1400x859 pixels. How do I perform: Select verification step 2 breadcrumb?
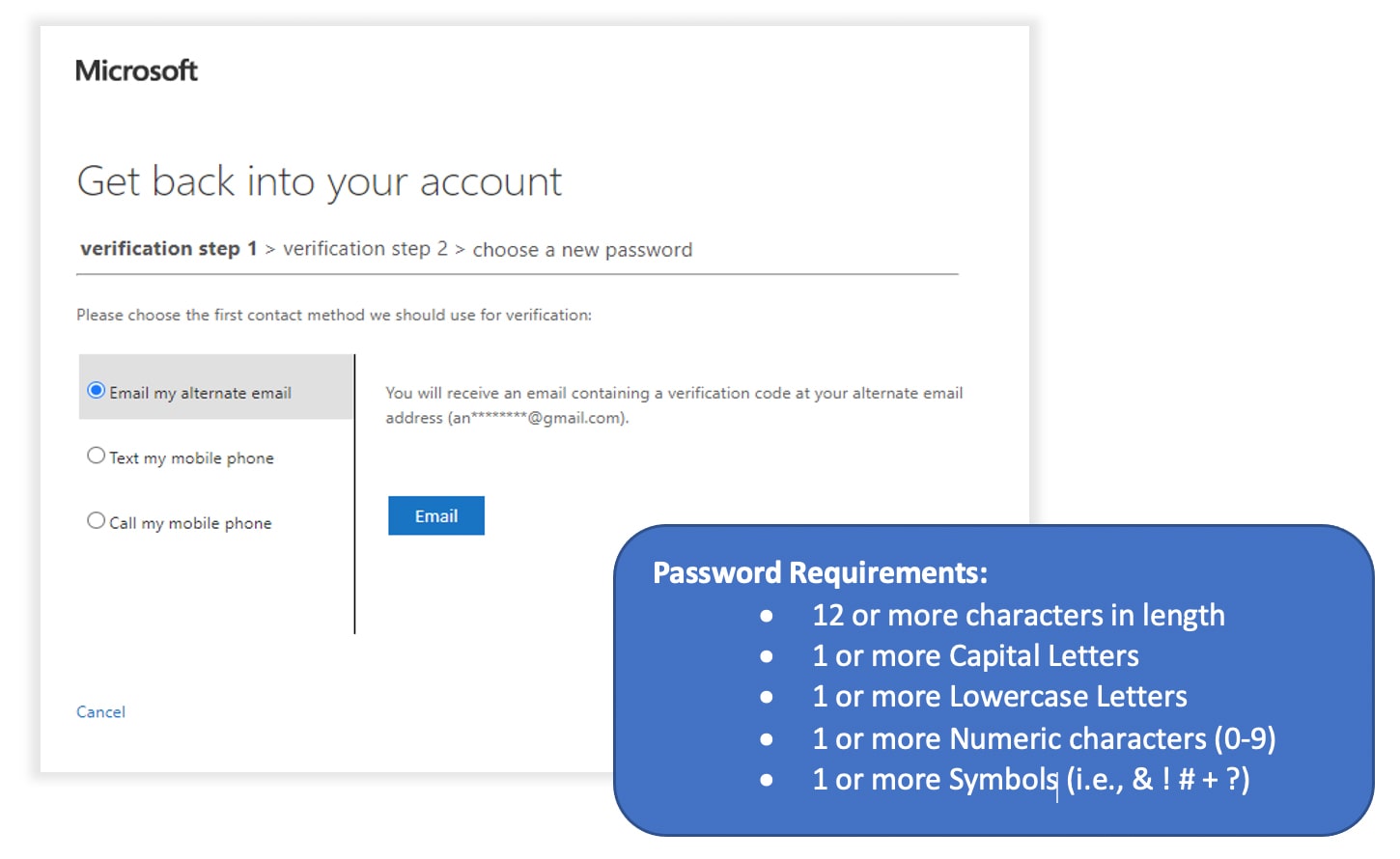point(365,249)
